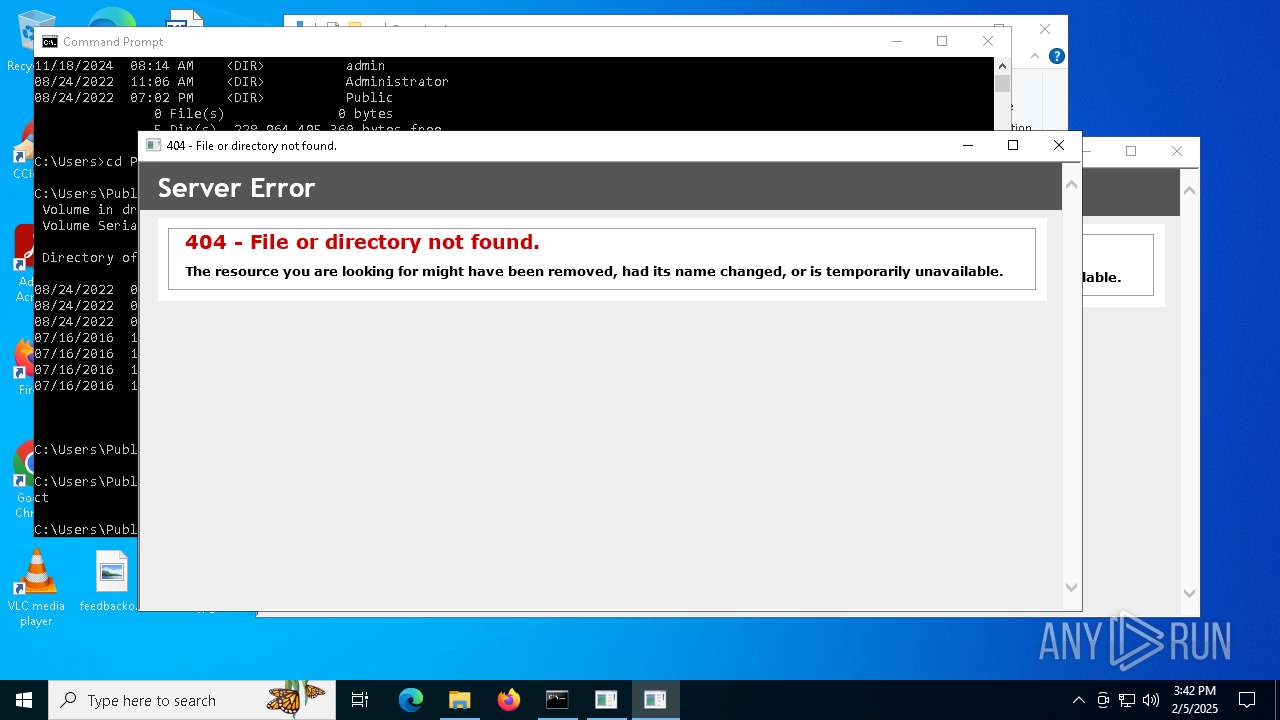
Task: Open the clock showing 3:42 PM
Action: point(1194,700)
